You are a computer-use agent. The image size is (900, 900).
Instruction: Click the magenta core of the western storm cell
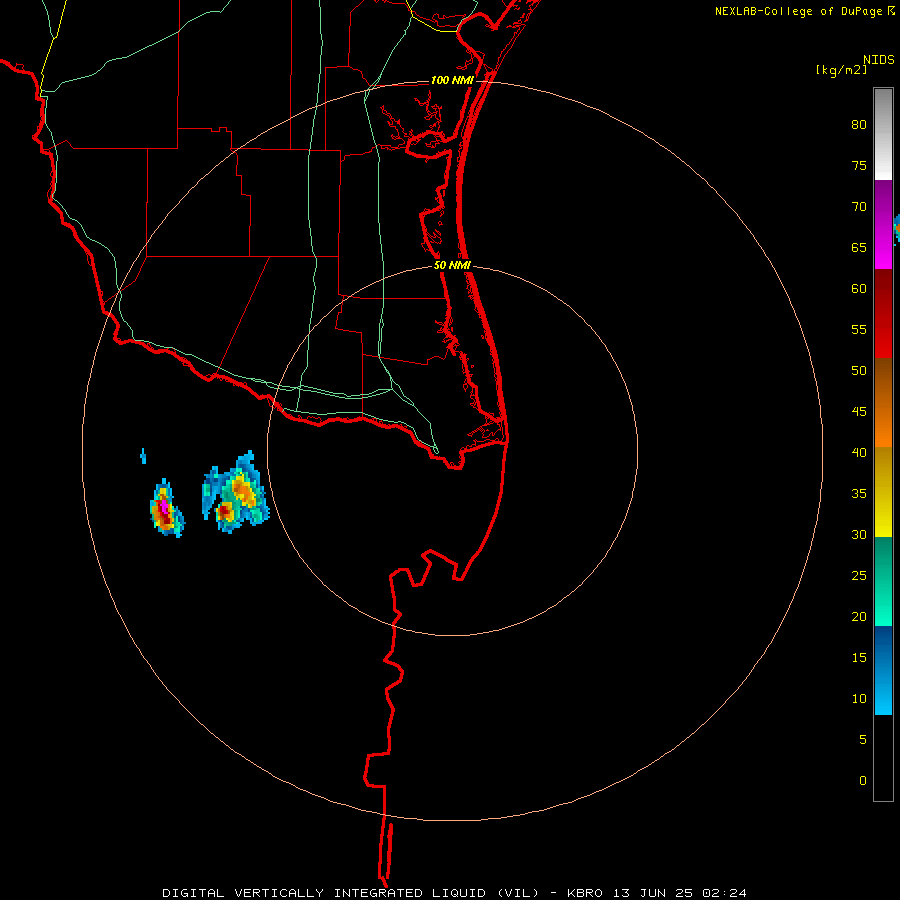point(164,506)
